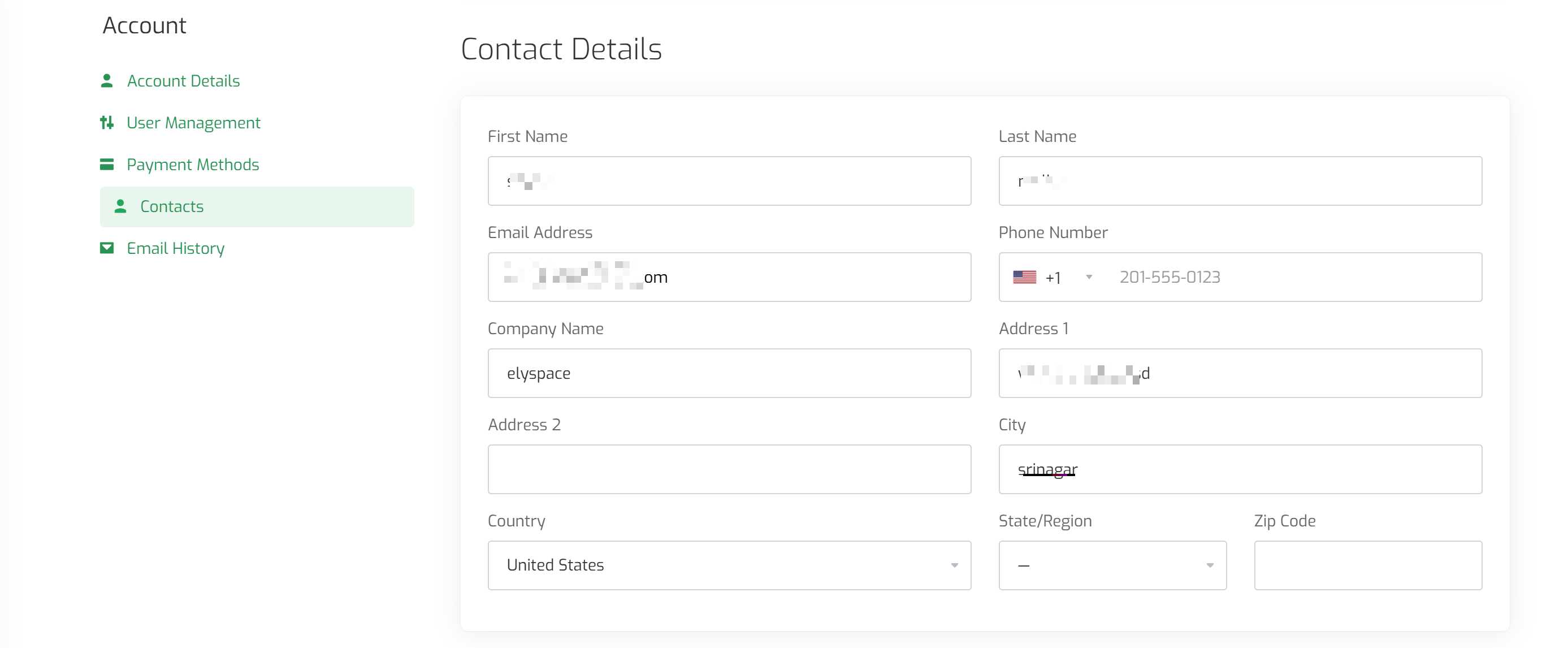This screenshot has width=1568, height=648.
Task: Open Account Details section
Action: 183,80
